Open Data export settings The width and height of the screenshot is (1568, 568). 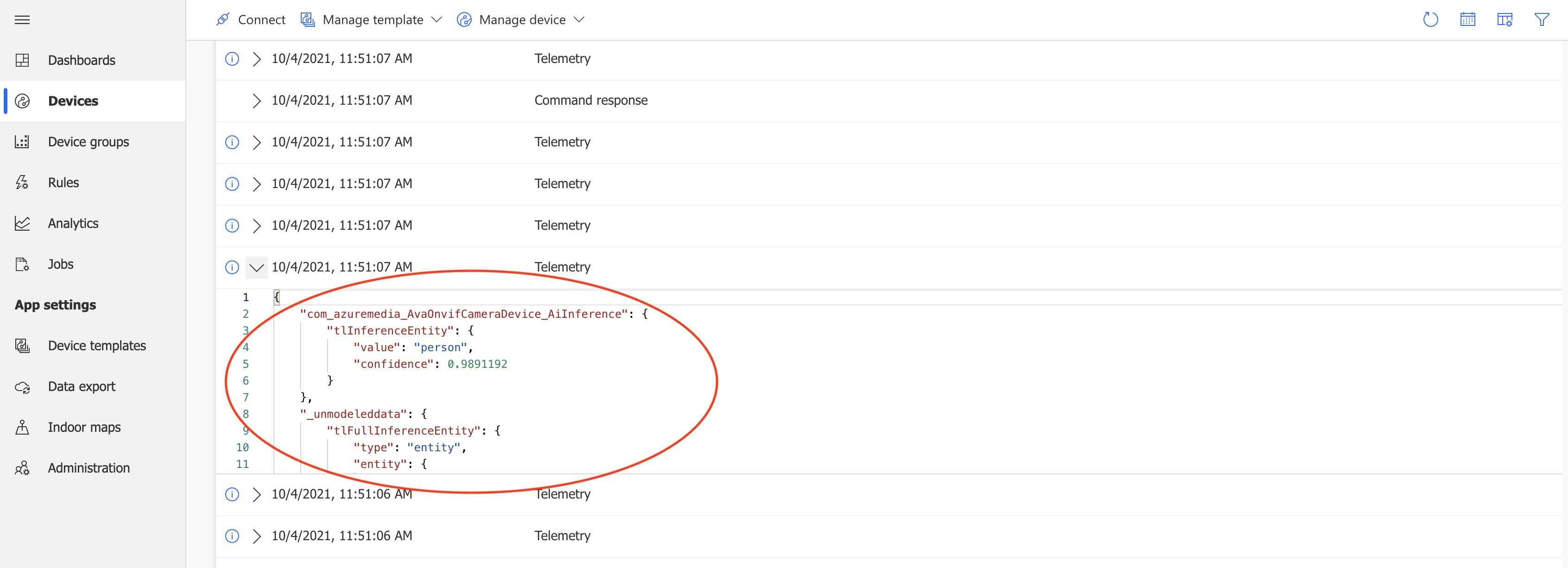82,386
